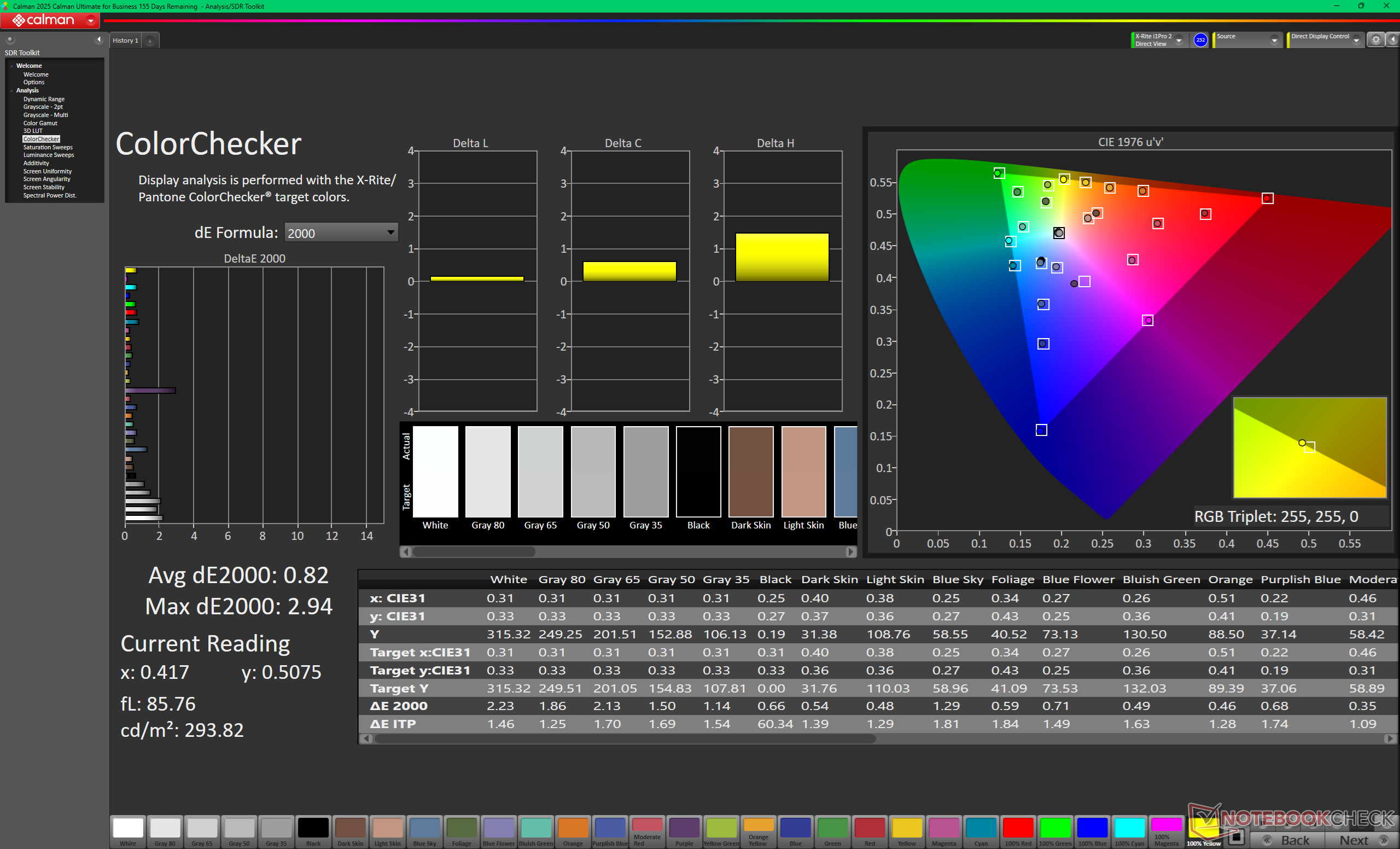The image size is (1400, 849).
Task: Select the 100% Green patch in the bottom strip
Action: point(1055,831)
